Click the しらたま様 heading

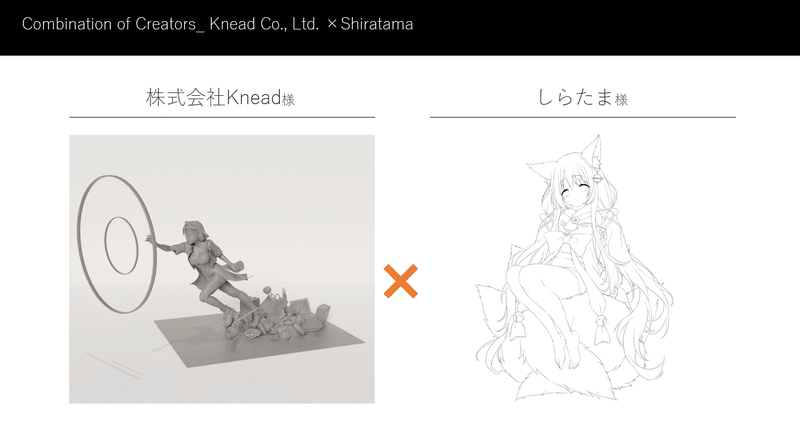[582, 97]
